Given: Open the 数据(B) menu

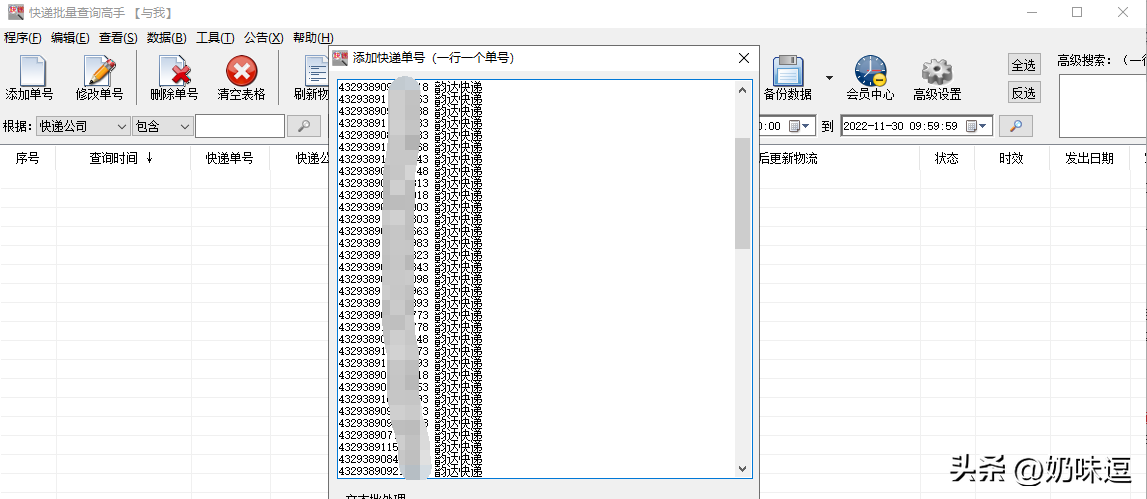Looking at the screenshot, I should click(166, 38).
